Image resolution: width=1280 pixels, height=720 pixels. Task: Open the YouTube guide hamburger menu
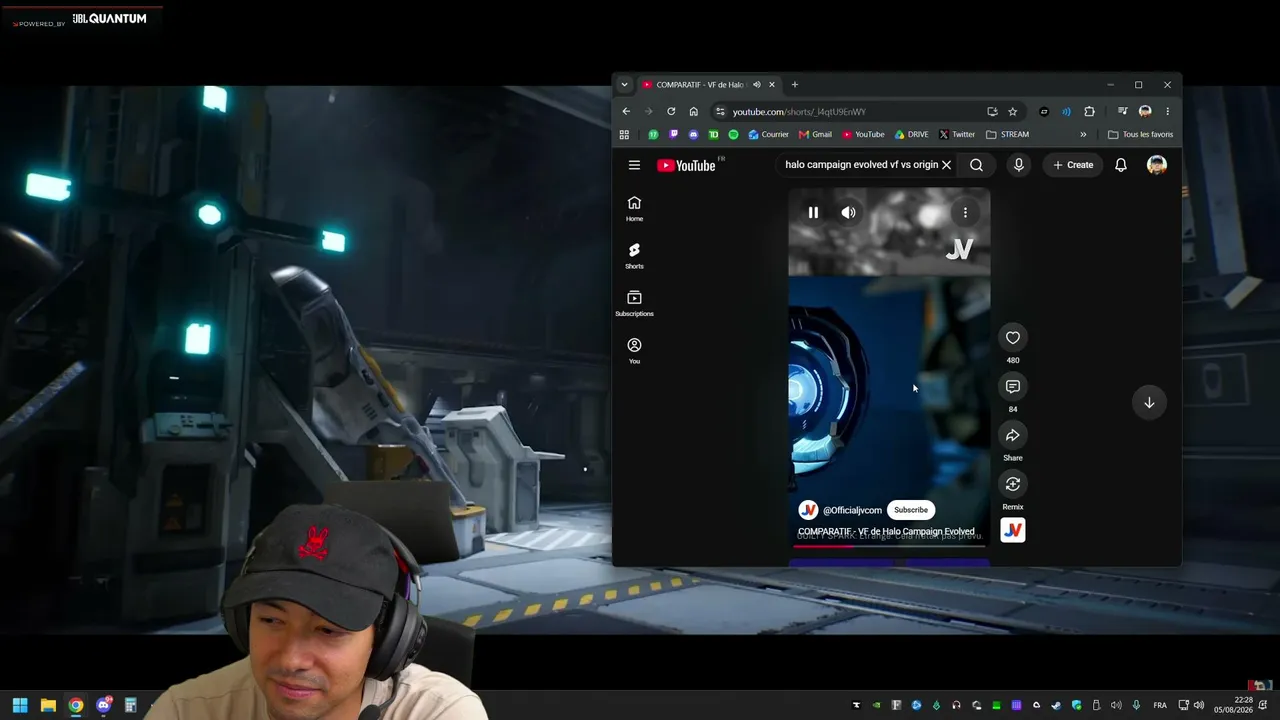click(x=634, y=165)
